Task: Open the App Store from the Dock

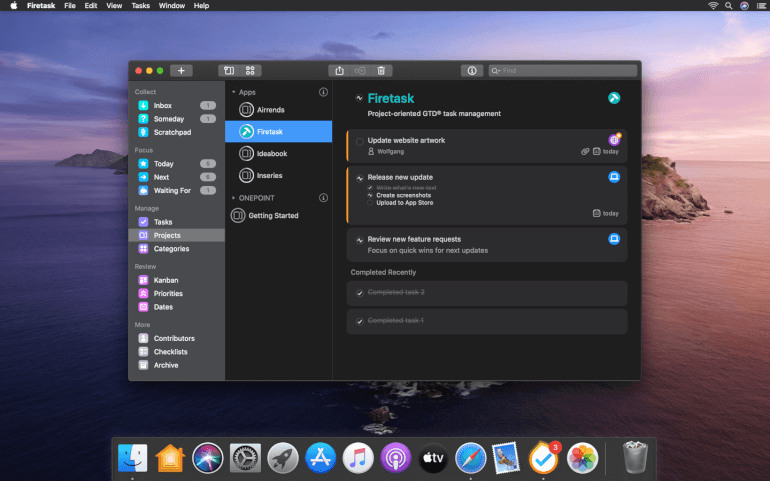Action: coord(320,458)
